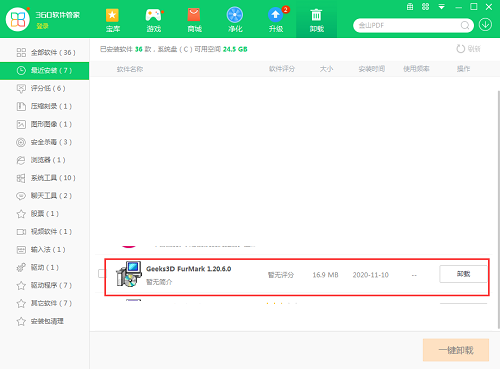Screen dimensions: 500x369
Task: Open 输入法 (1) category
Action: (x=45, y=250)
